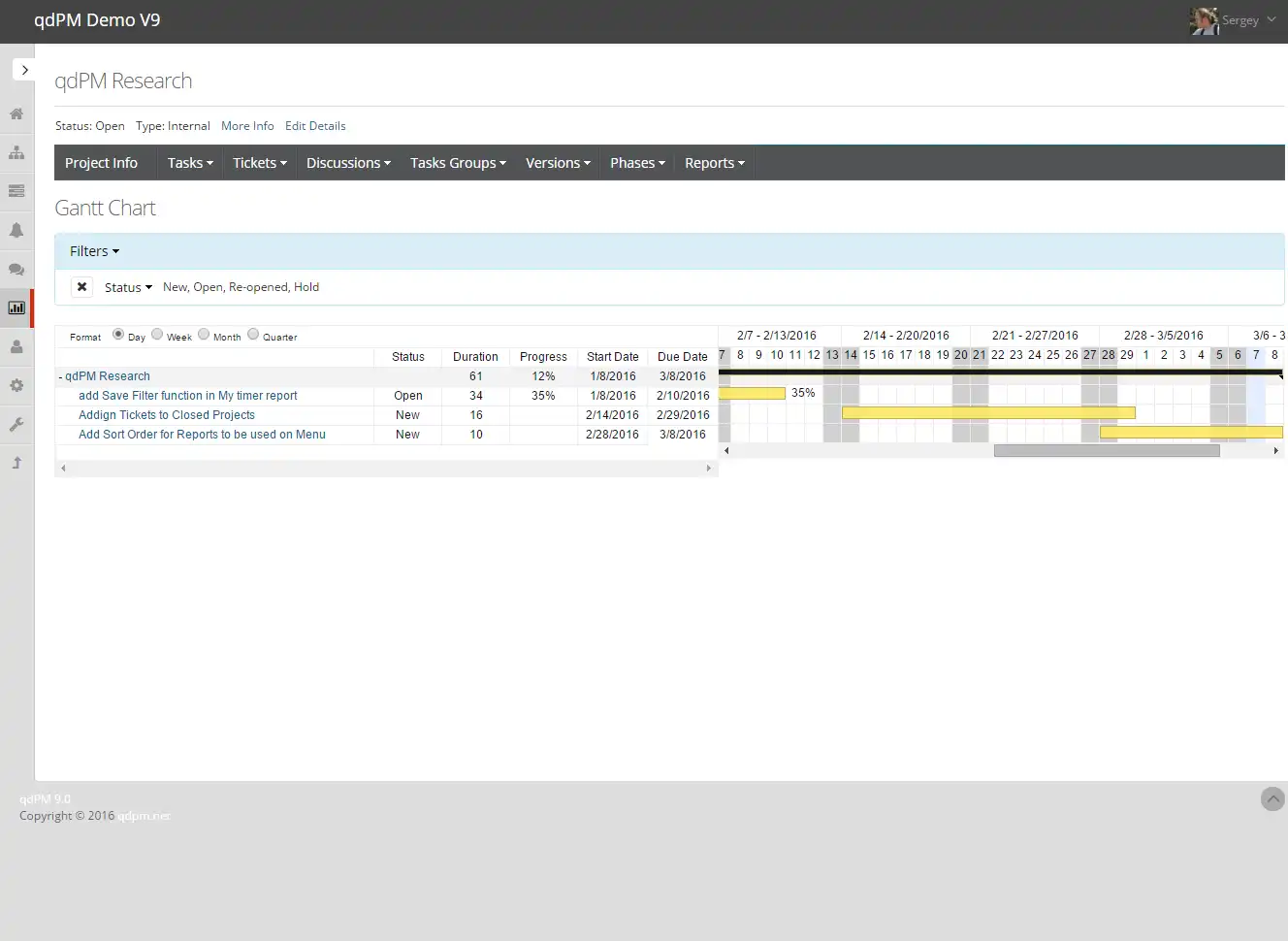Open the Sergey user menu
Viewport: 1288px width, 941px height.
(1248, 20)
